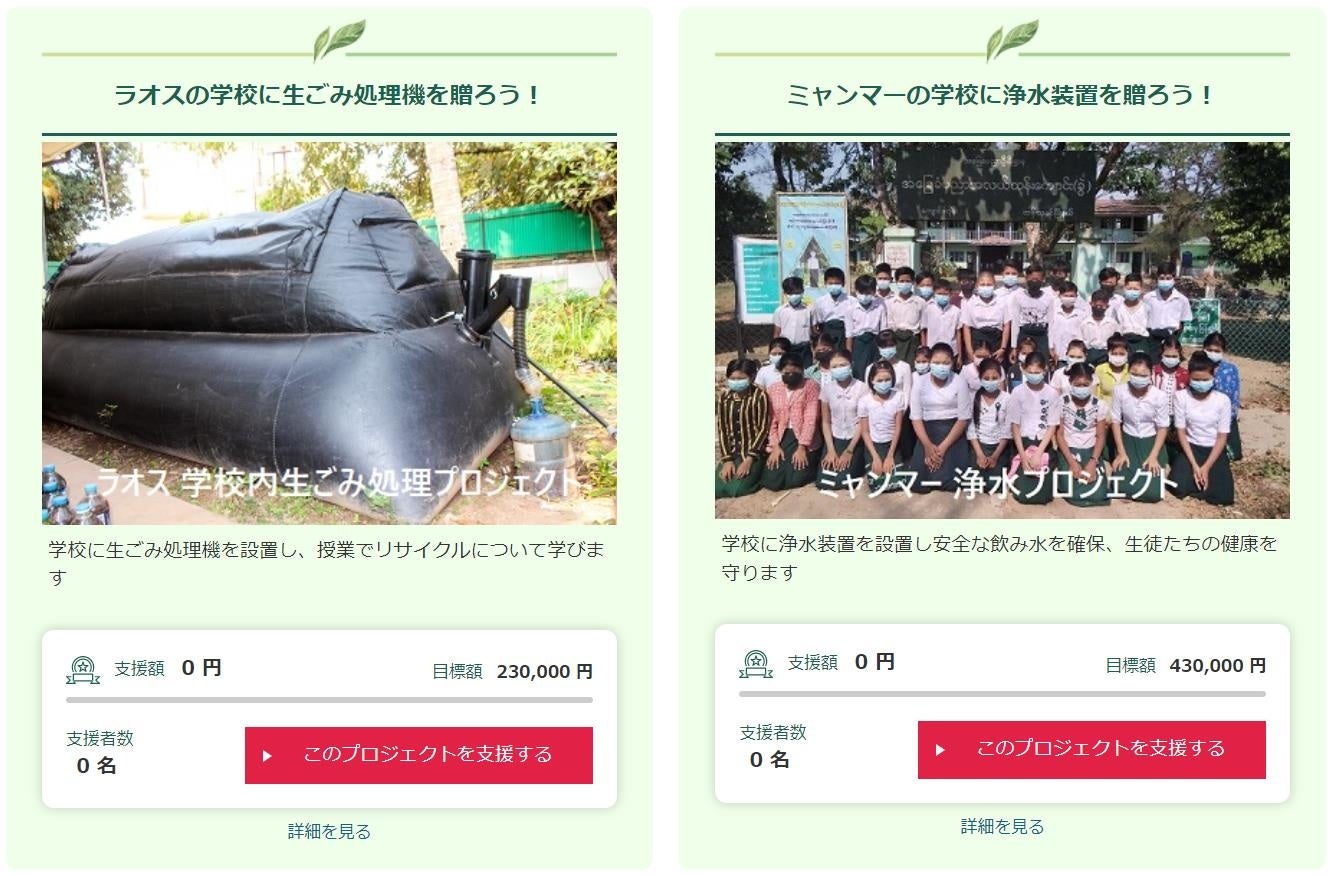Click the arrow icon on the Laos support button

point(267,756)
